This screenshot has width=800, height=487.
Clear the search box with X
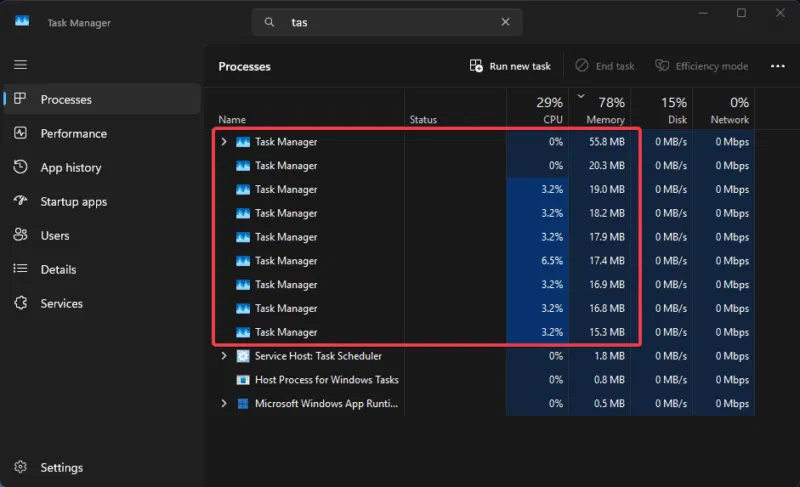pos(505,22)
